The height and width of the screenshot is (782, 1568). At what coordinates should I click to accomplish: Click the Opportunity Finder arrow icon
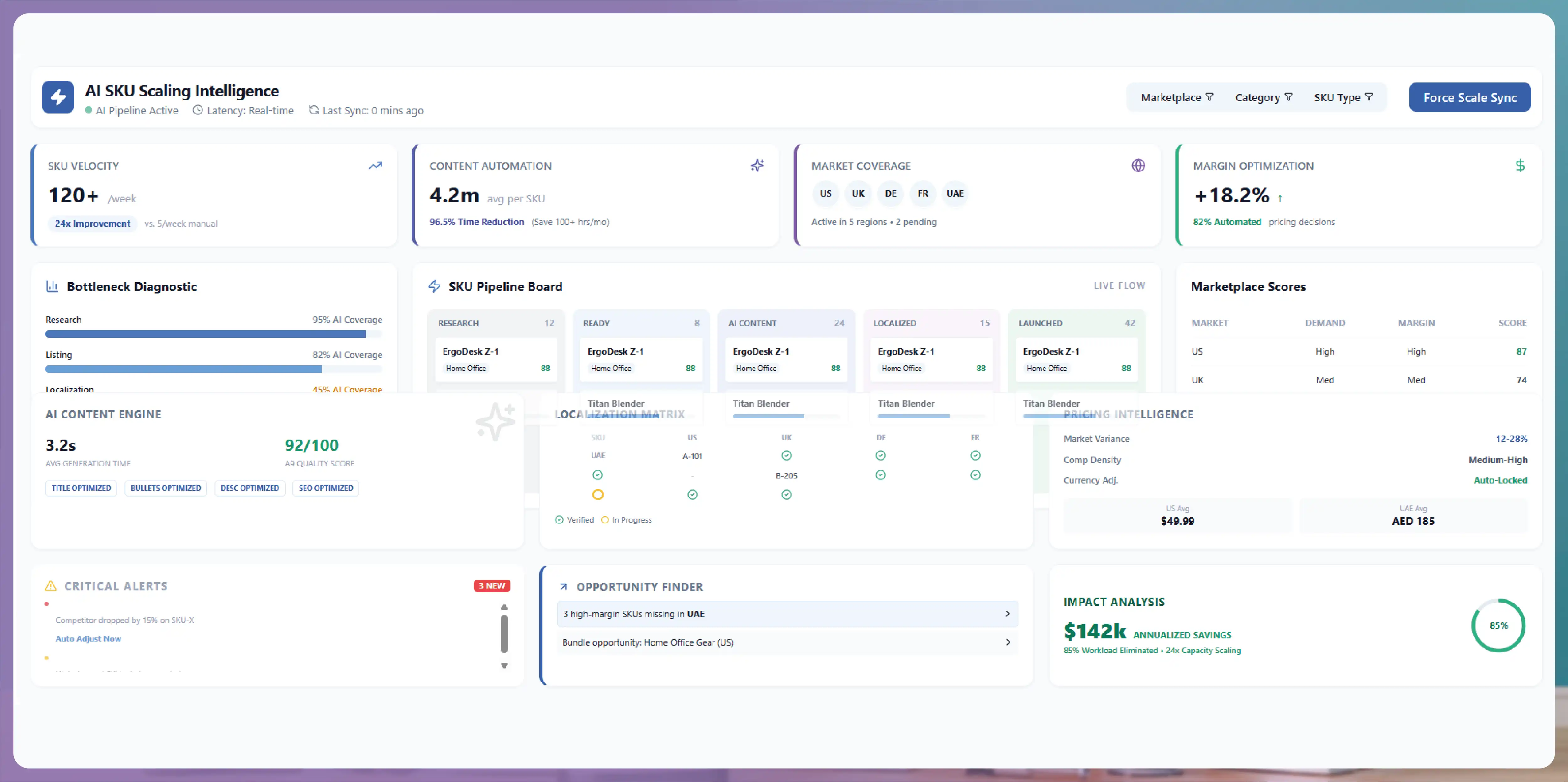pyautogui.click(x=564, y=587)
